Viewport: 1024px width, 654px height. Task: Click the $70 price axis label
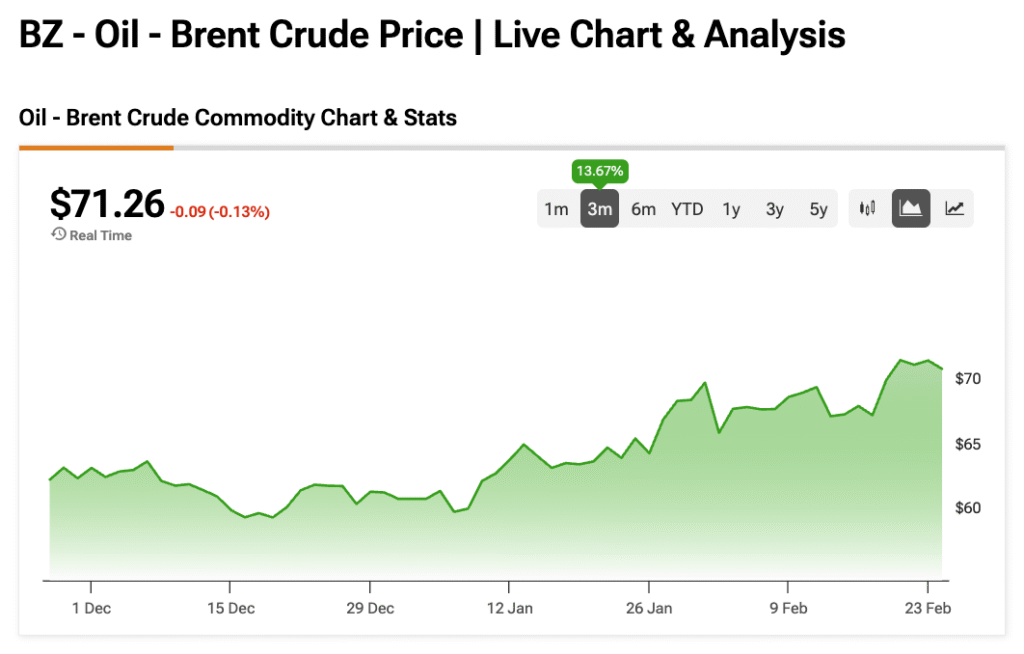pyautogui.click(x=968, y=379)
